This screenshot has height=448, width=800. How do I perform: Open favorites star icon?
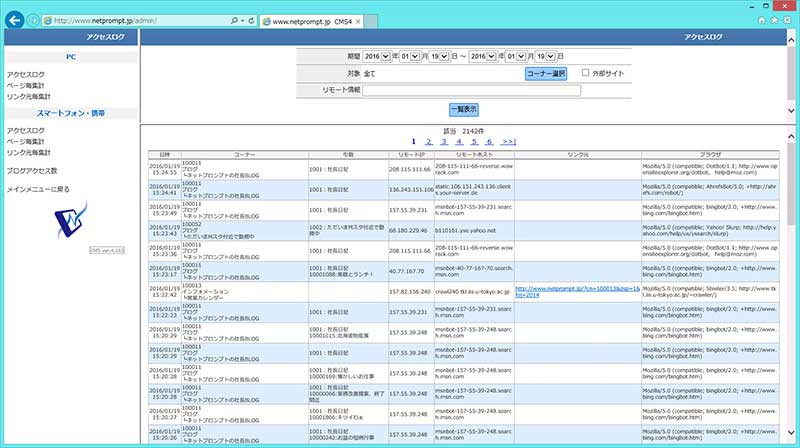point(774,20)
